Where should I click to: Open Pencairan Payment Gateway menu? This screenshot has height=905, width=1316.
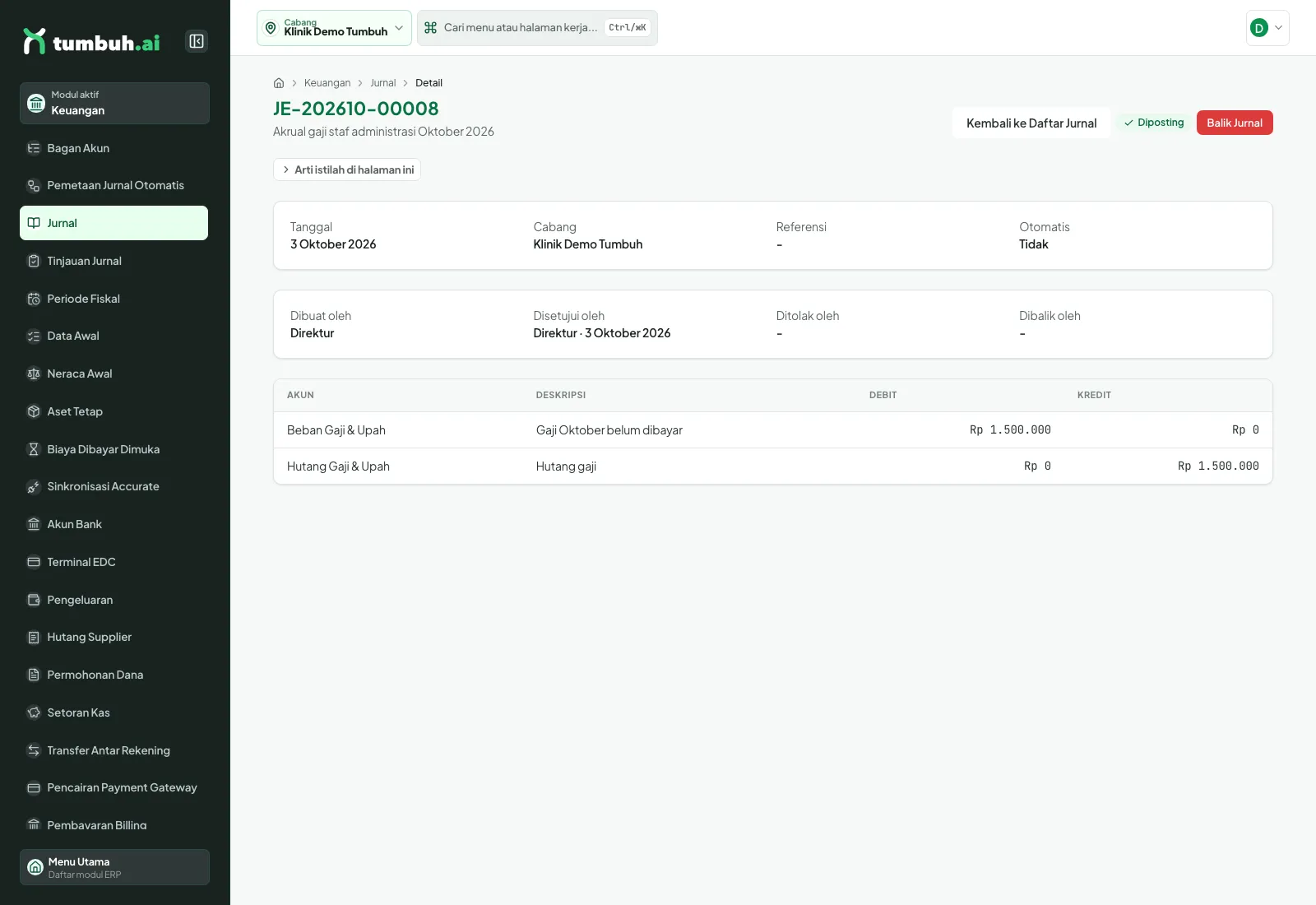114,788
